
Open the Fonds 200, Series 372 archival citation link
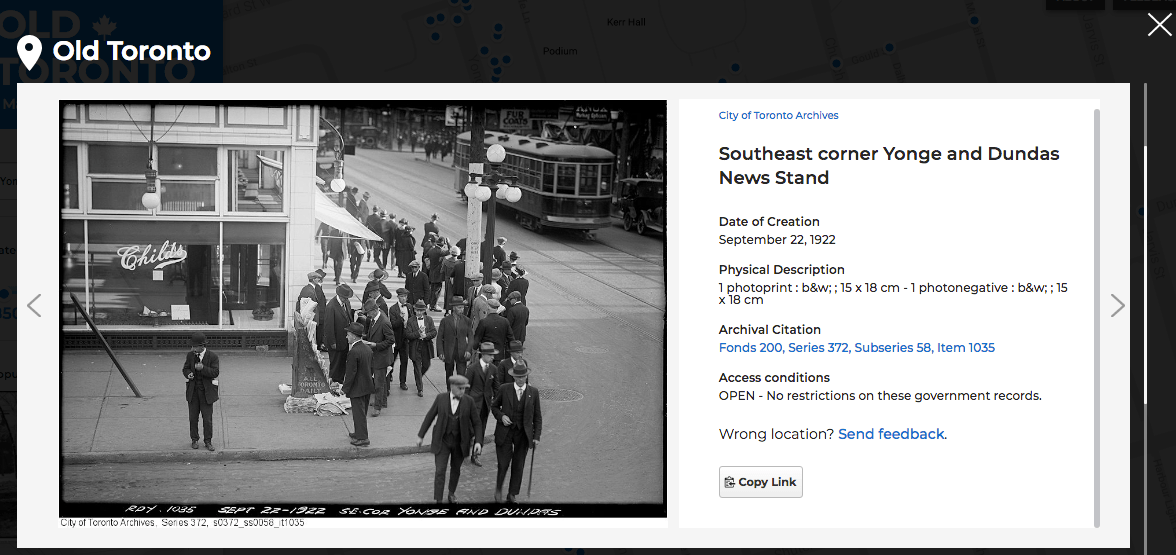pyautogui.click(x=856, y=348)
